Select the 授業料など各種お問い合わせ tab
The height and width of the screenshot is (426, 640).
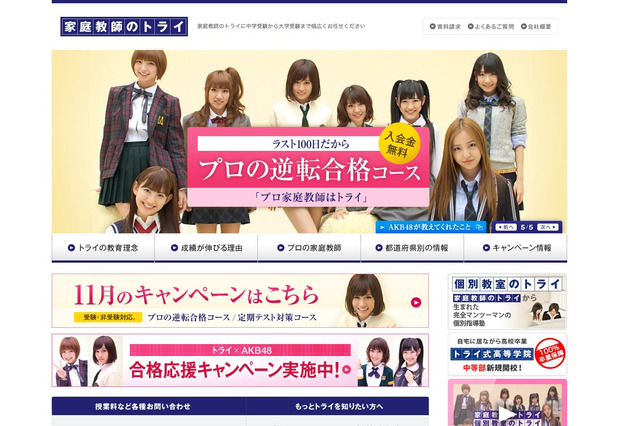pos(149,406)
